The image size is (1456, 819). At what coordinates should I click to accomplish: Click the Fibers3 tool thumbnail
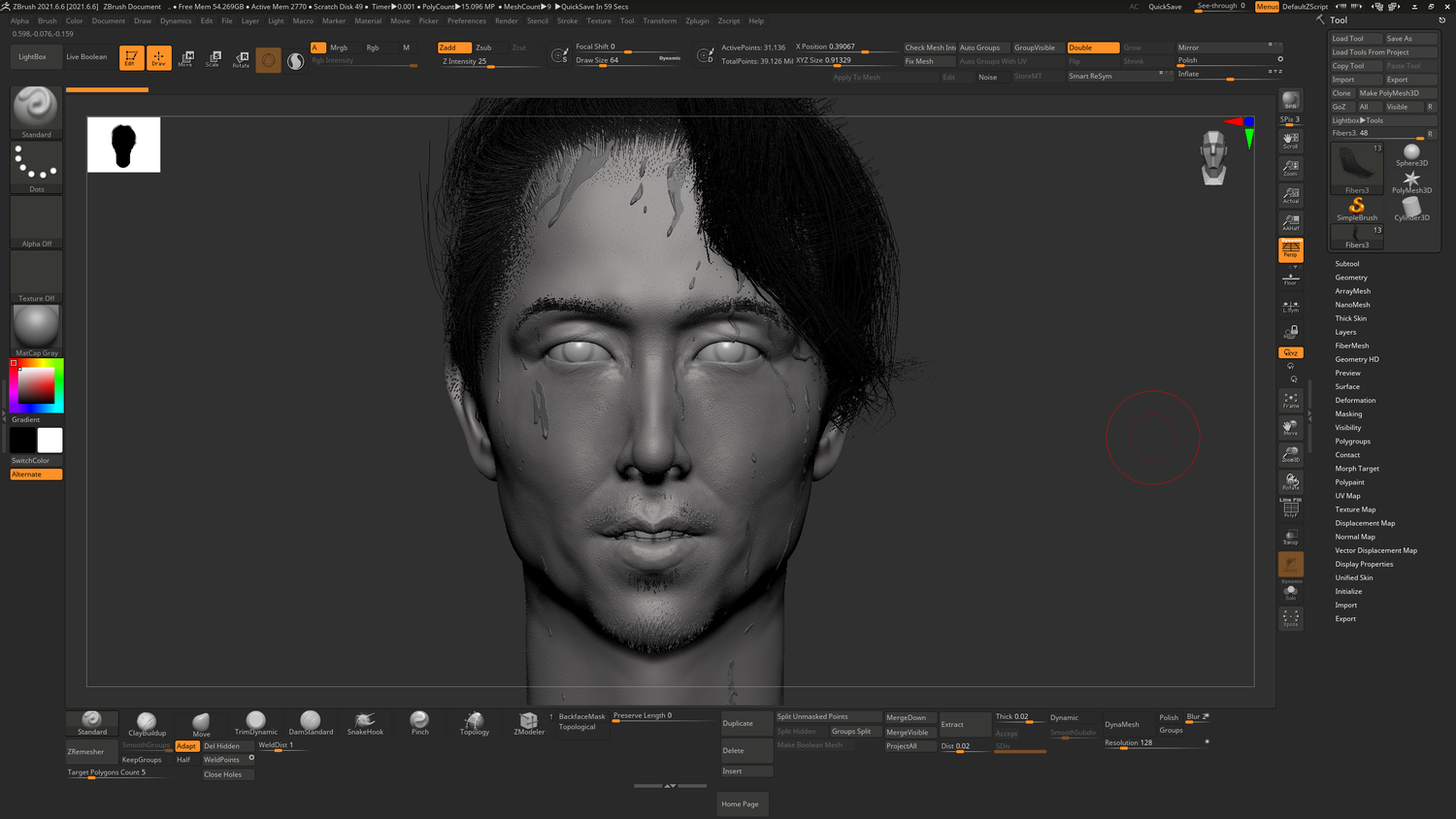coord(1357,169)
